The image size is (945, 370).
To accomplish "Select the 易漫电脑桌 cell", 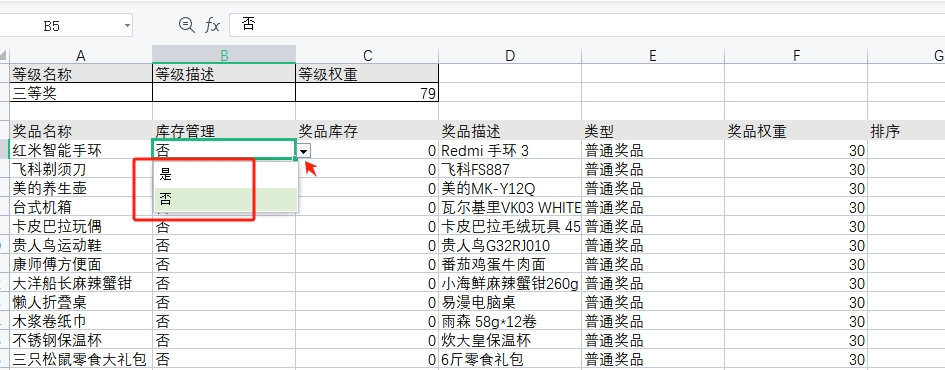I will [x=510, y=302].
